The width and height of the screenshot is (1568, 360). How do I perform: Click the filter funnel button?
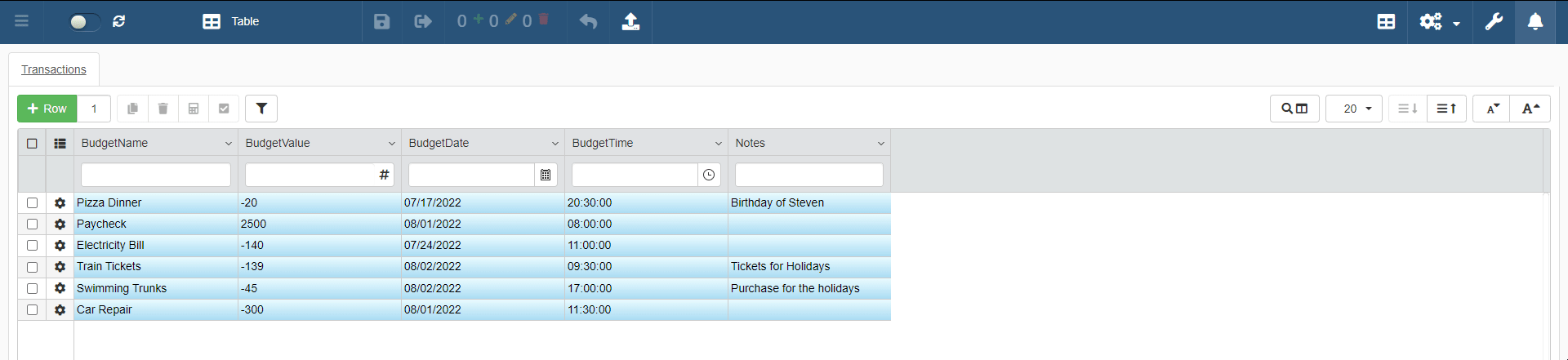point(261,109)
